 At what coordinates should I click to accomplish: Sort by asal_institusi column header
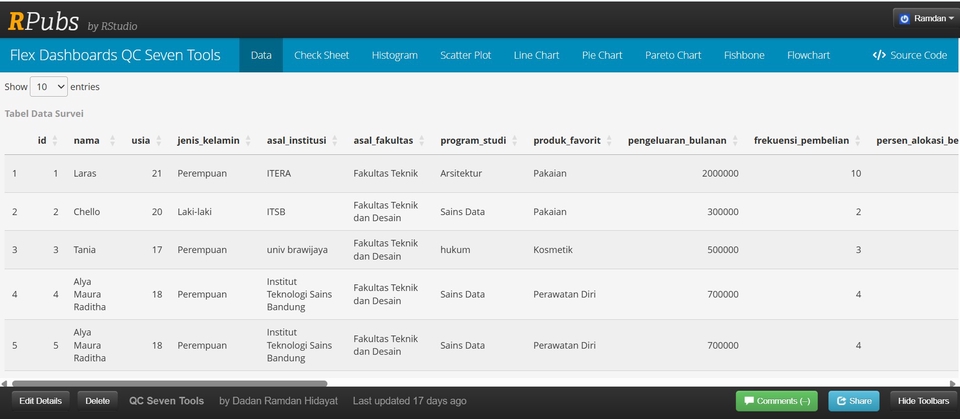(302, 140)
